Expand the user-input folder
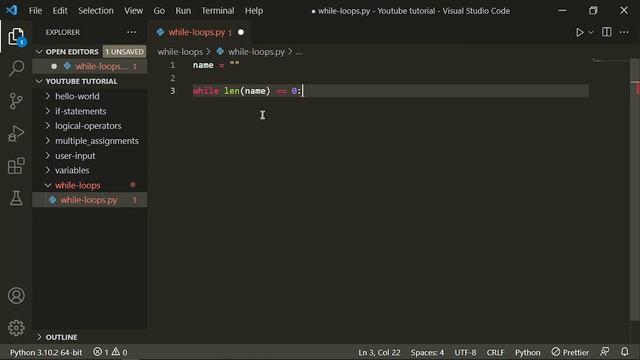This screenshot has height=360, width=640. tap(89, 156)
